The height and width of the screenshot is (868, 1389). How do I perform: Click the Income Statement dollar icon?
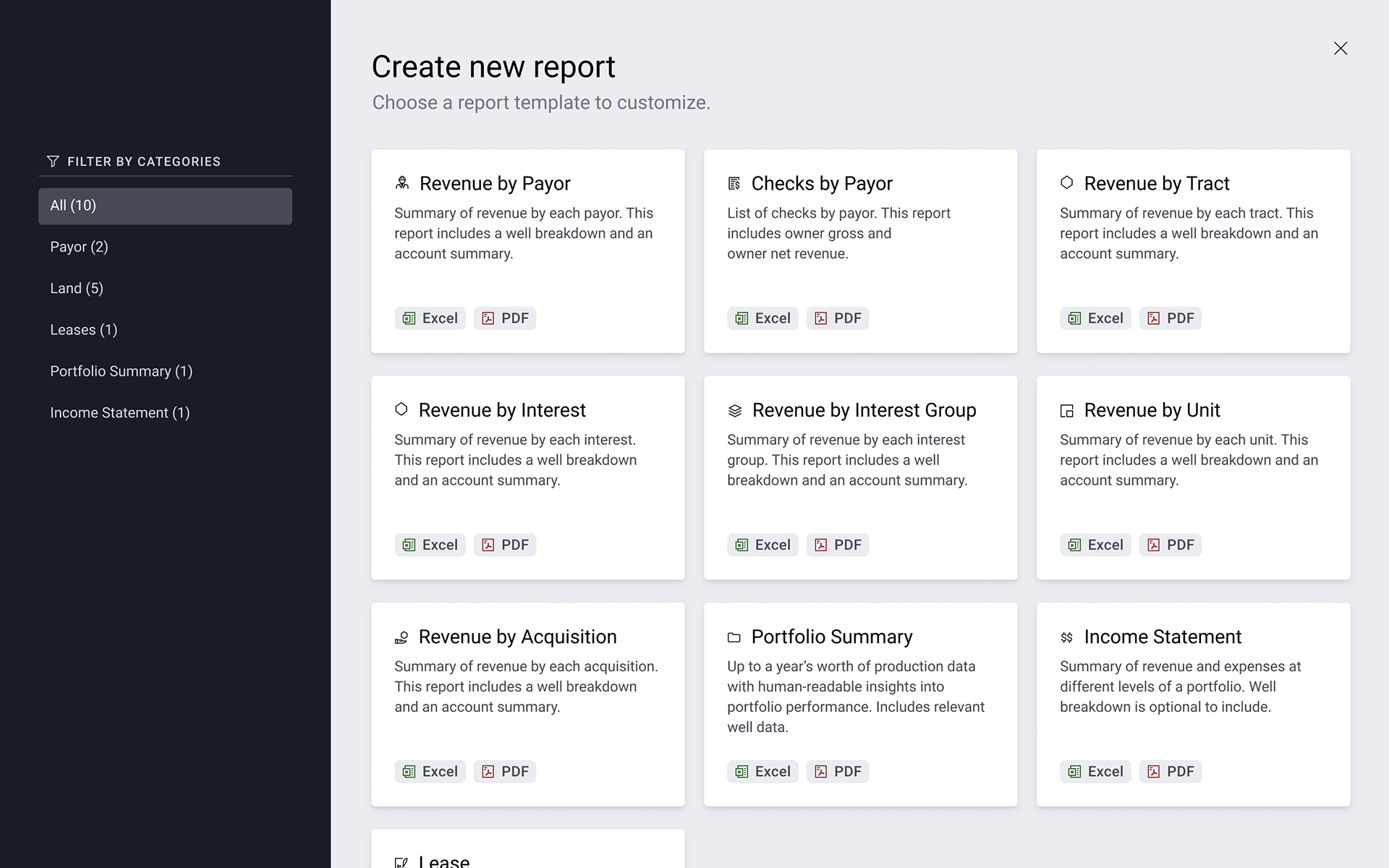pos(1067,637)
